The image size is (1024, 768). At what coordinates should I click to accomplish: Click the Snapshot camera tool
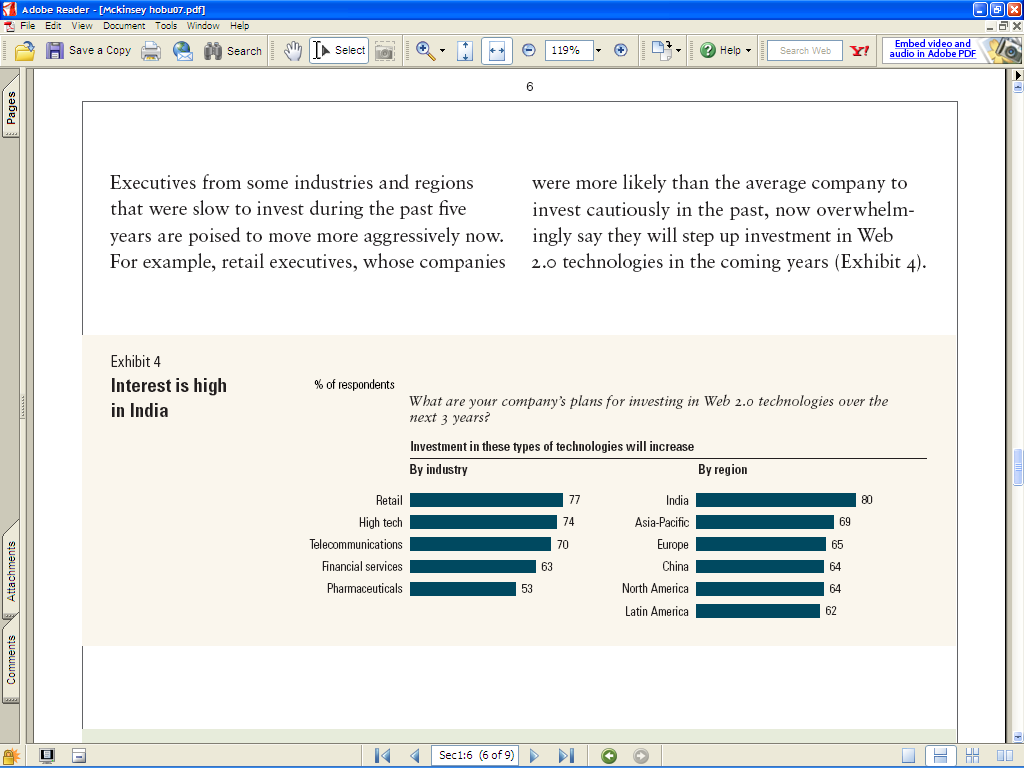(385, 50)
